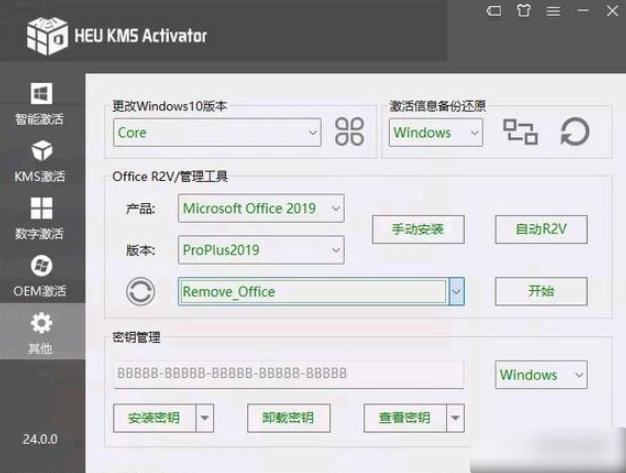Expand the 安装密钥 split arrow
Screen dimensions: 626x473
[205, 418]
